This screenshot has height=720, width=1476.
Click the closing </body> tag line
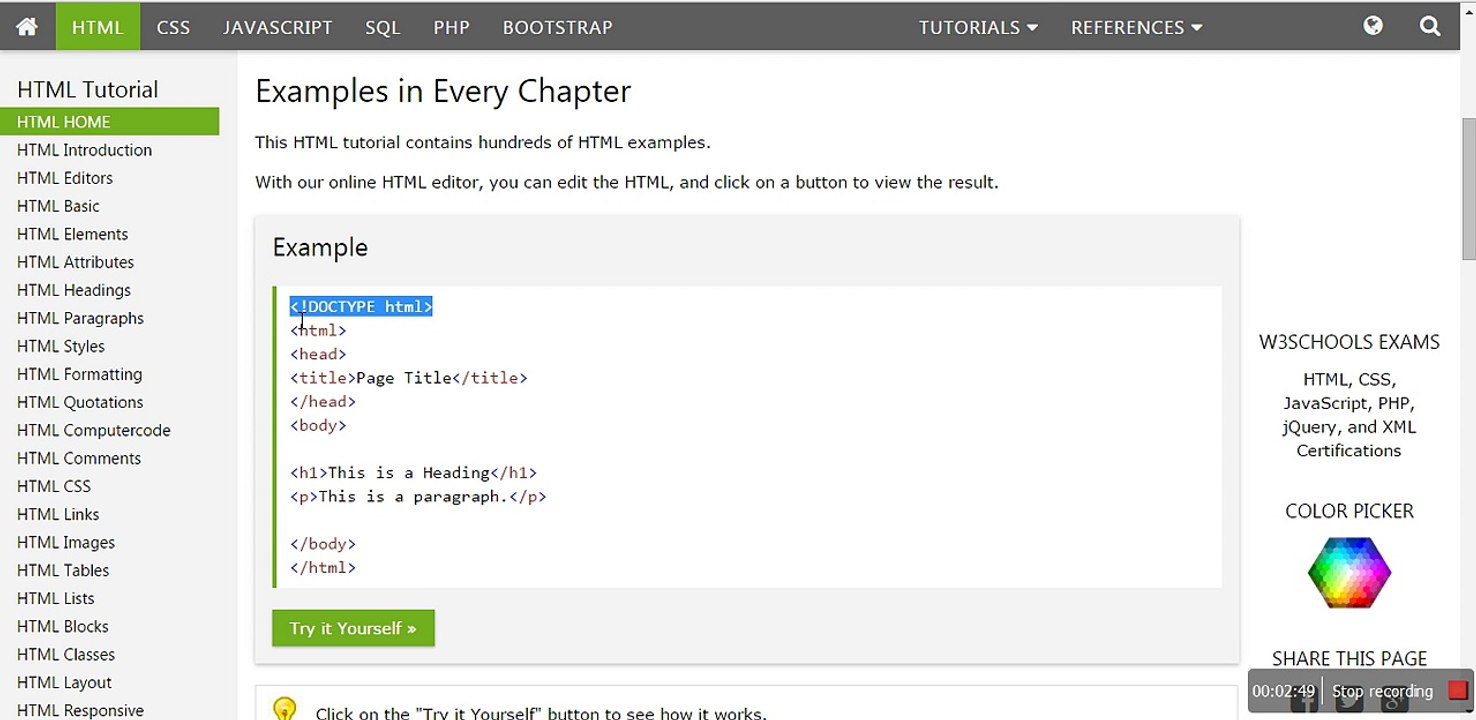click(323, 544)
